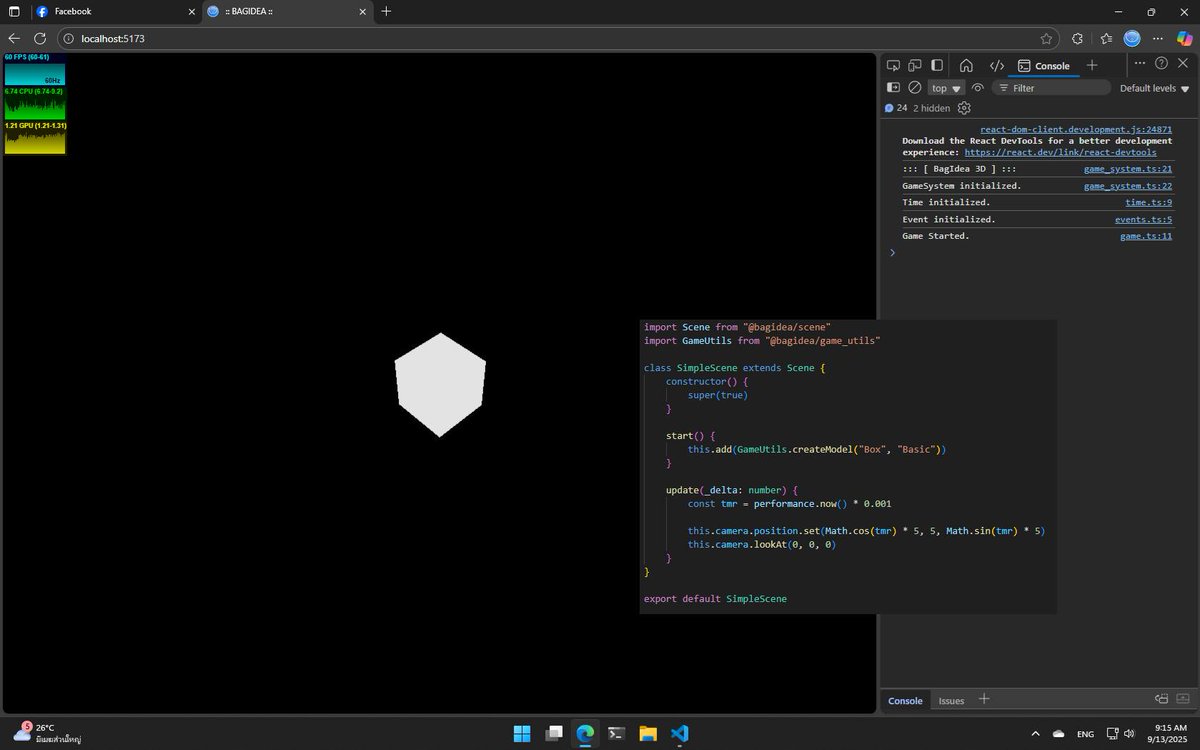Open the 'top' JavaScript context dropdown

click(946, 88)
